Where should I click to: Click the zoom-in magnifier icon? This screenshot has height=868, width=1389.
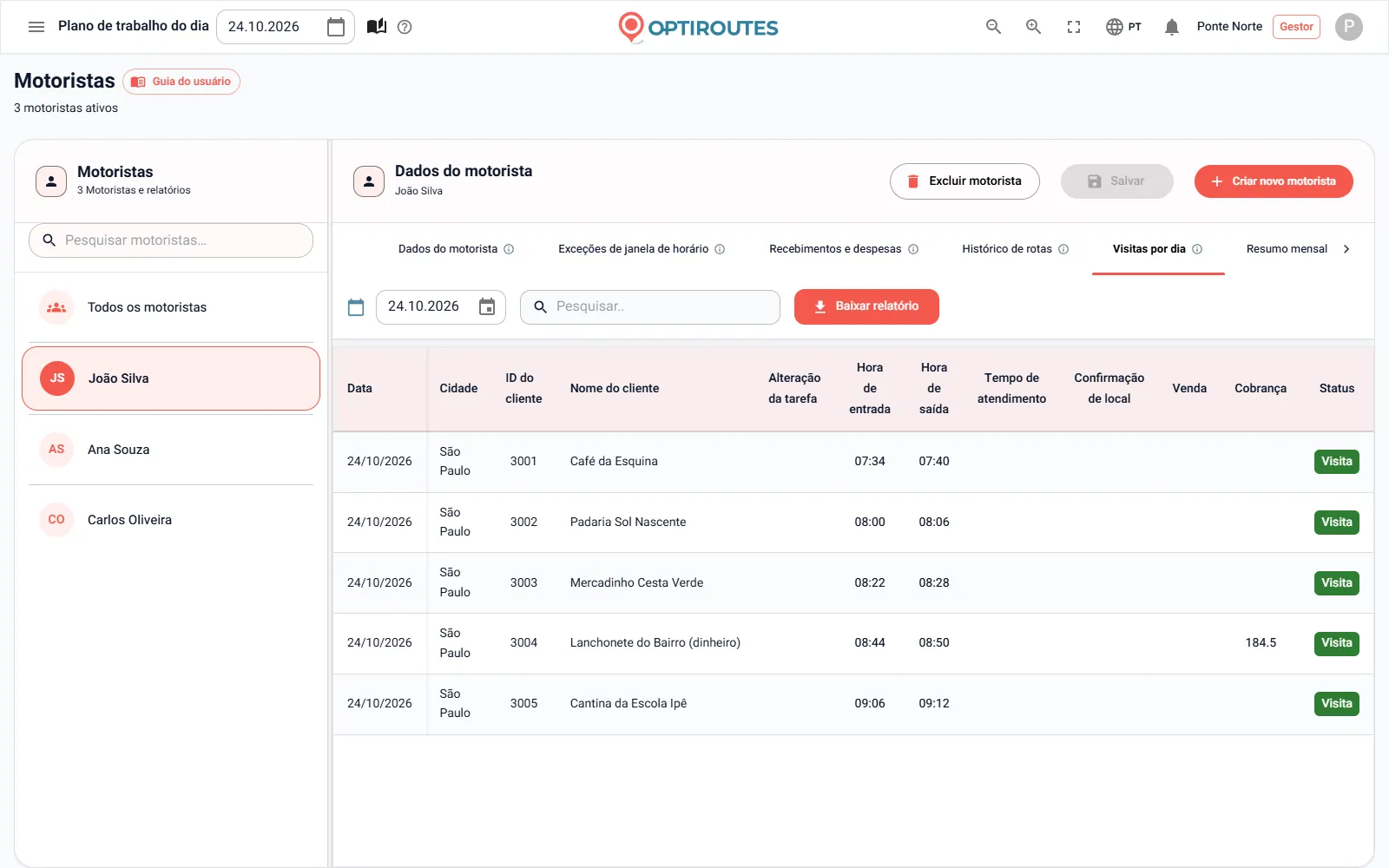[1033, 27]
